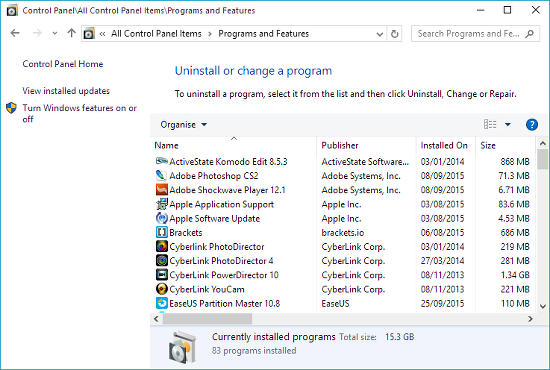Click the chevron after All Control Panel Items
This screenshot has height=370, width=550.
pyautogui.click(x=210, y=34)
